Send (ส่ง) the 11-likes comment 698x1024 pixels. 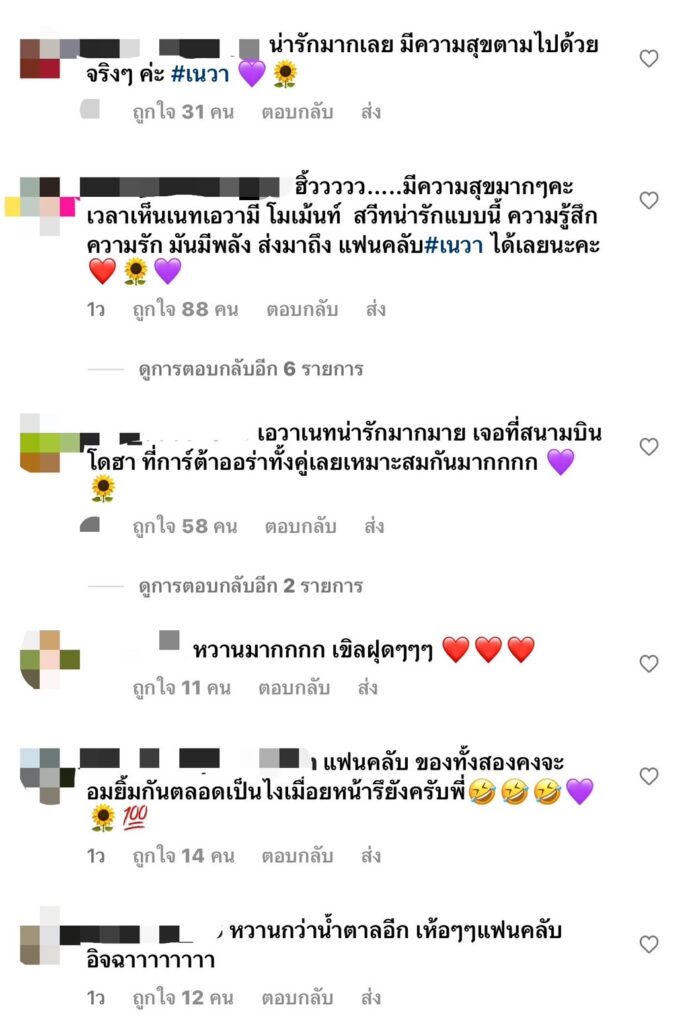pos(368,688)
